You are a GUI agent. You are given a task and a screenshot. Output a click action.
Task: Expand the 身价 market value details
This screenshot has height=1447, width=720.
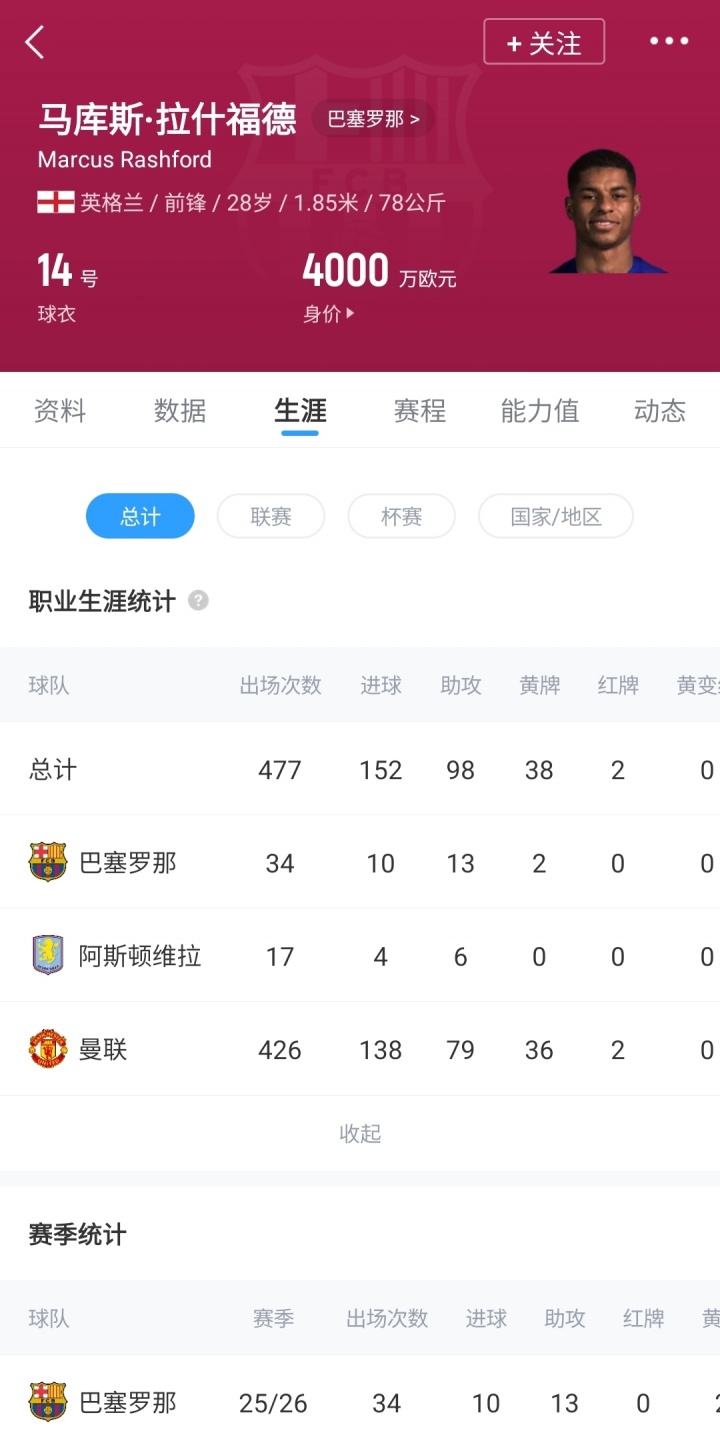click(x=330, y=314)
